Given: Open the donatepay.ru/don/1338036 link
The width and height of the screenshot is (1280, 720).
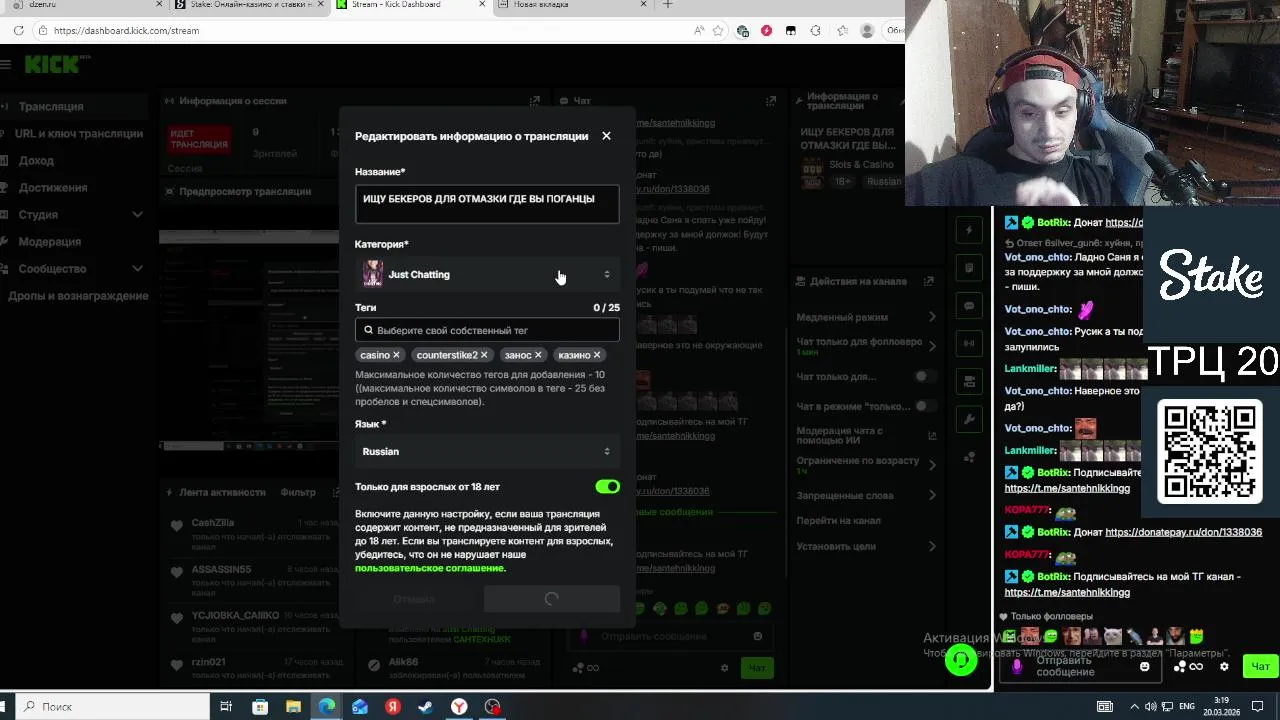Looking at the screenshot, I should (x=1183, y=532).
